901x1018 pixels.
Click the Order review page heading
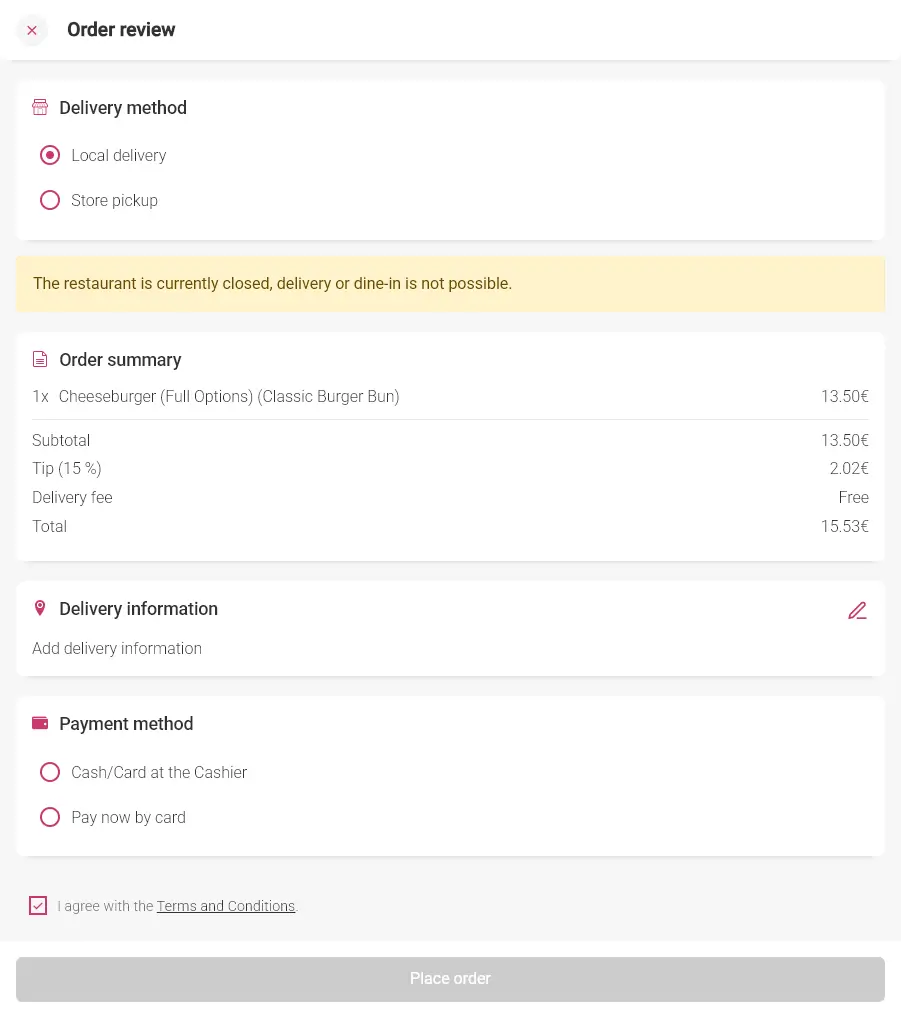(x=121, y=30)
